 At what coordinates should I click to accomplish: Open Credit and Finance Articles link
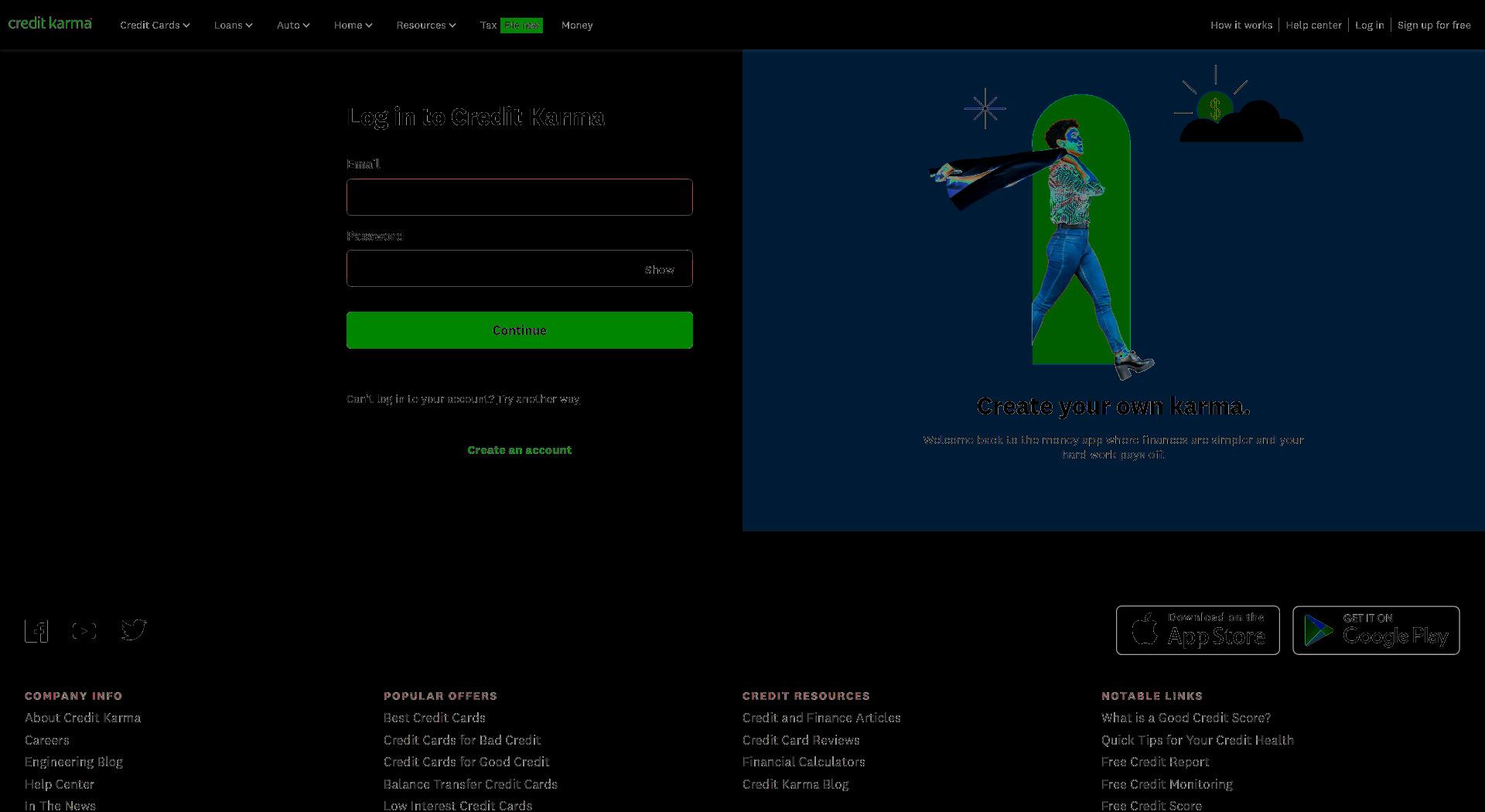coord(821,718)
